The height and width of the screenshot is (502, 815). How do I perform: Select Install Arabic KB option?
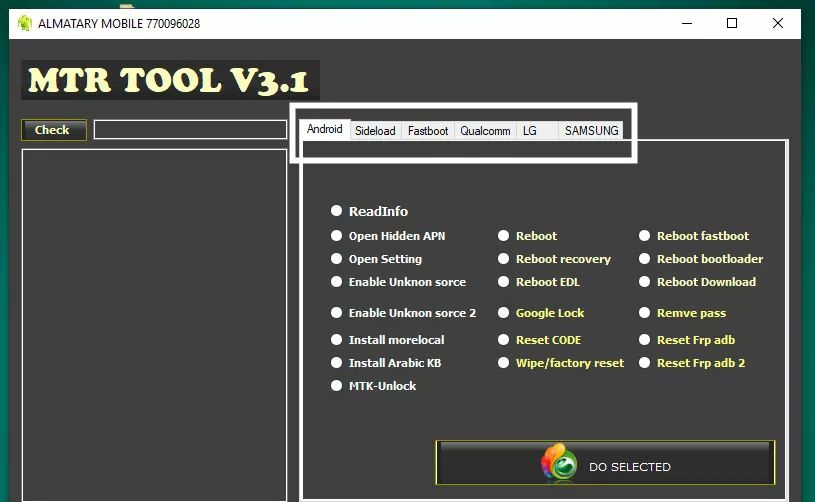336,362
